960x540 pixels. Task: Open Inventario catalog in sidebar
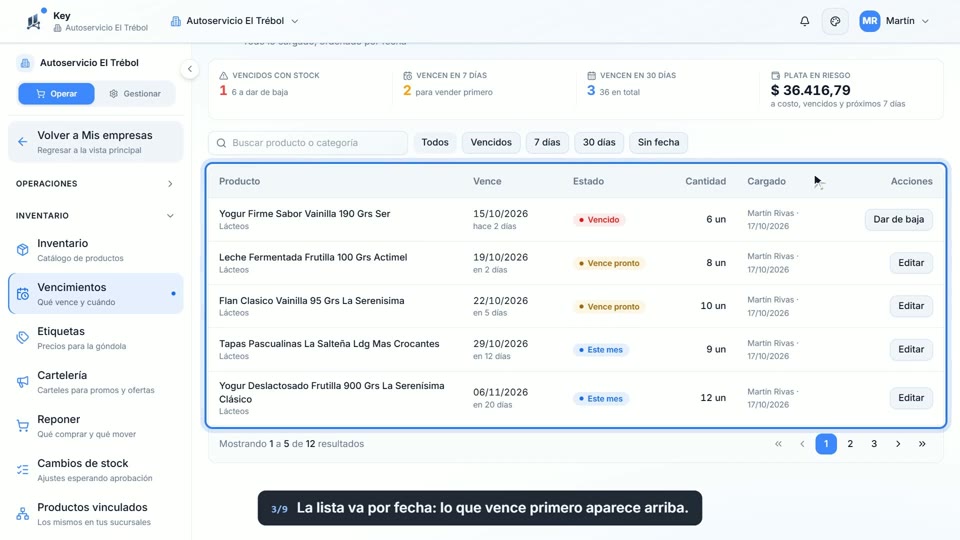click(96, 250)
